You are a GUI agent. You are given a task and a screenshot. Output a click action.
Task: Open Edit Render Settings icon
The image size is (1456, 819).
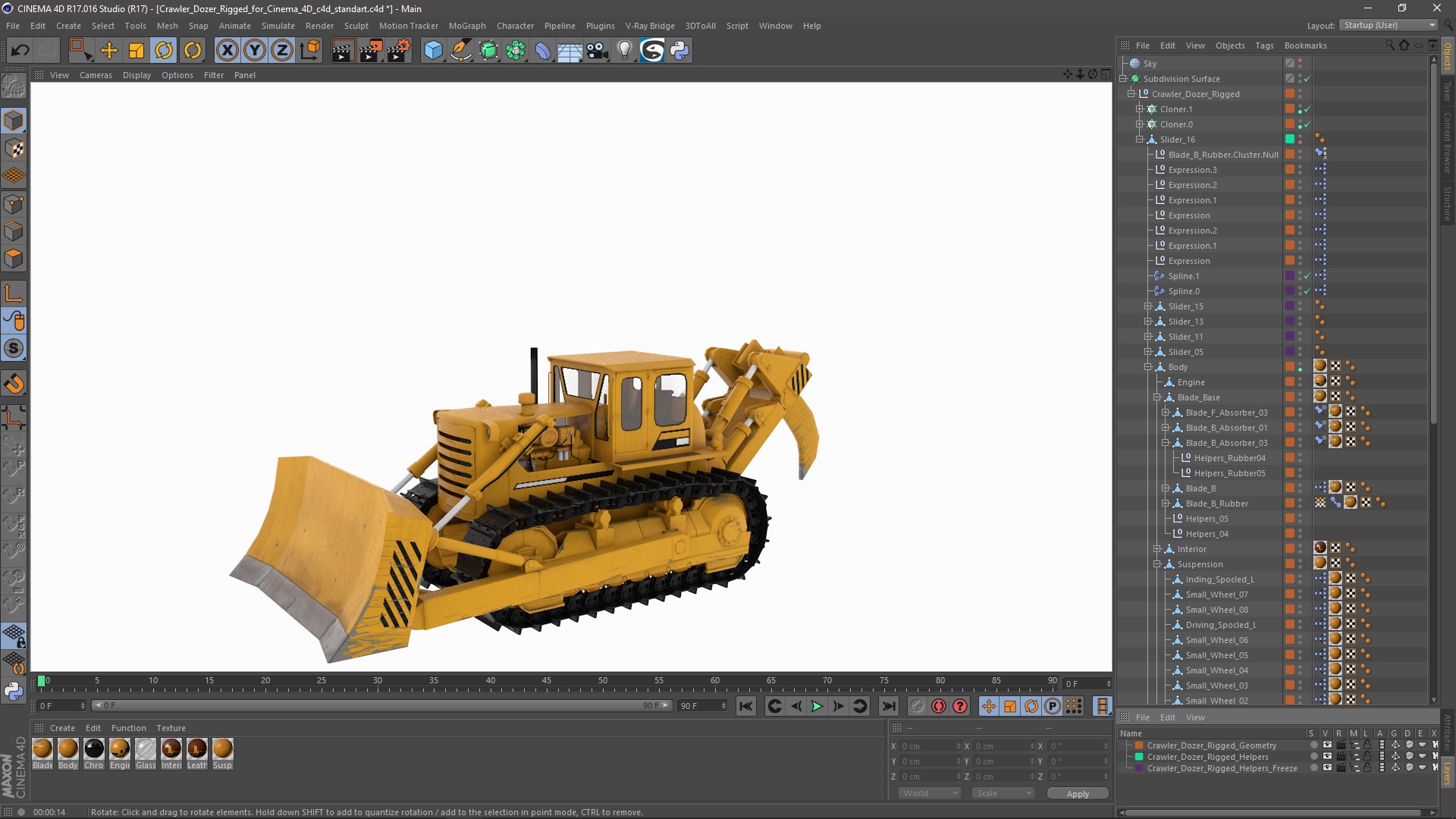pyautogui.click(x=398, y=51)
